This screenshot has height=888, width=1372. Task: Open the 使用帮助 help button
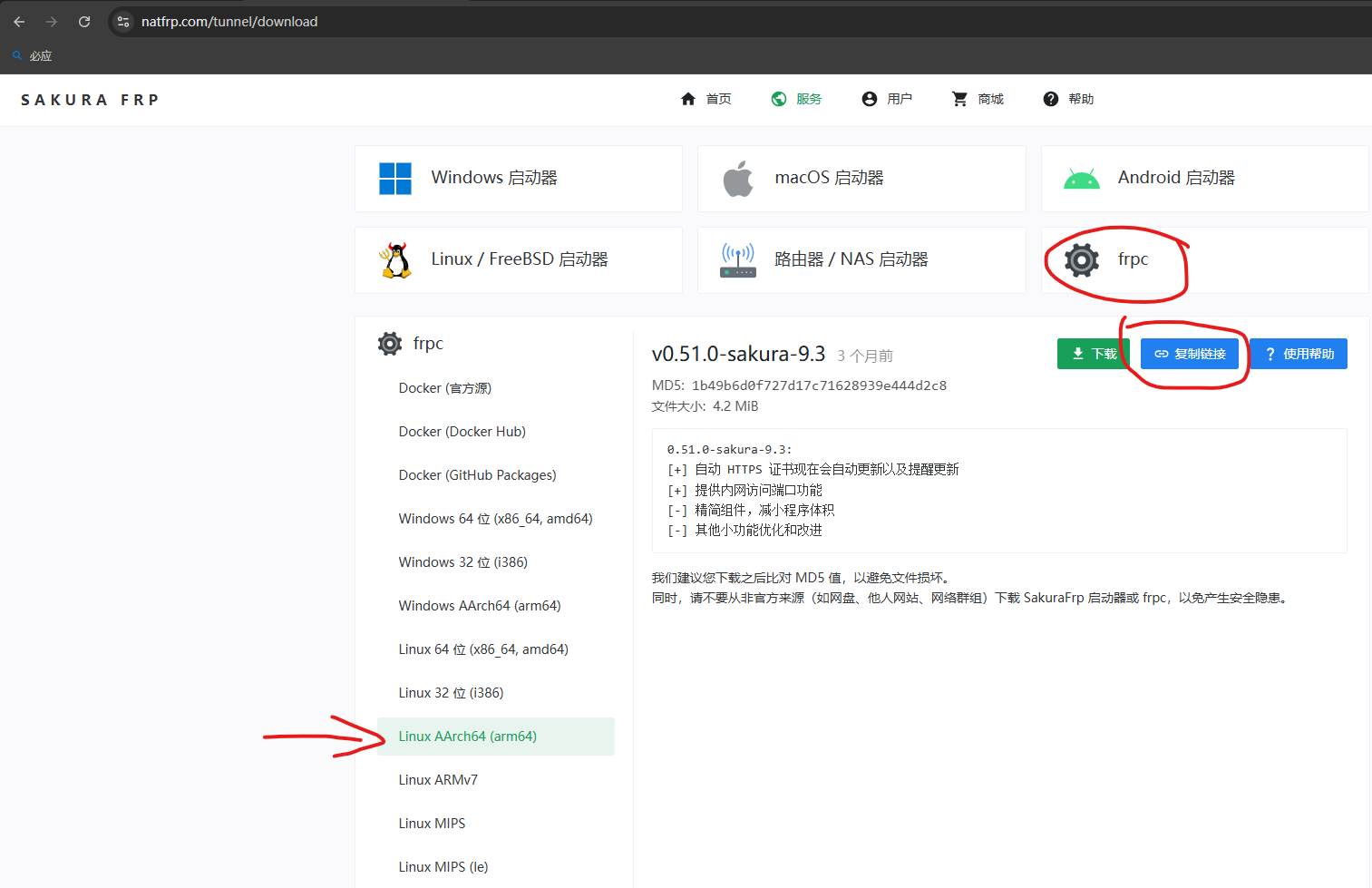[x=1299, y=354]
